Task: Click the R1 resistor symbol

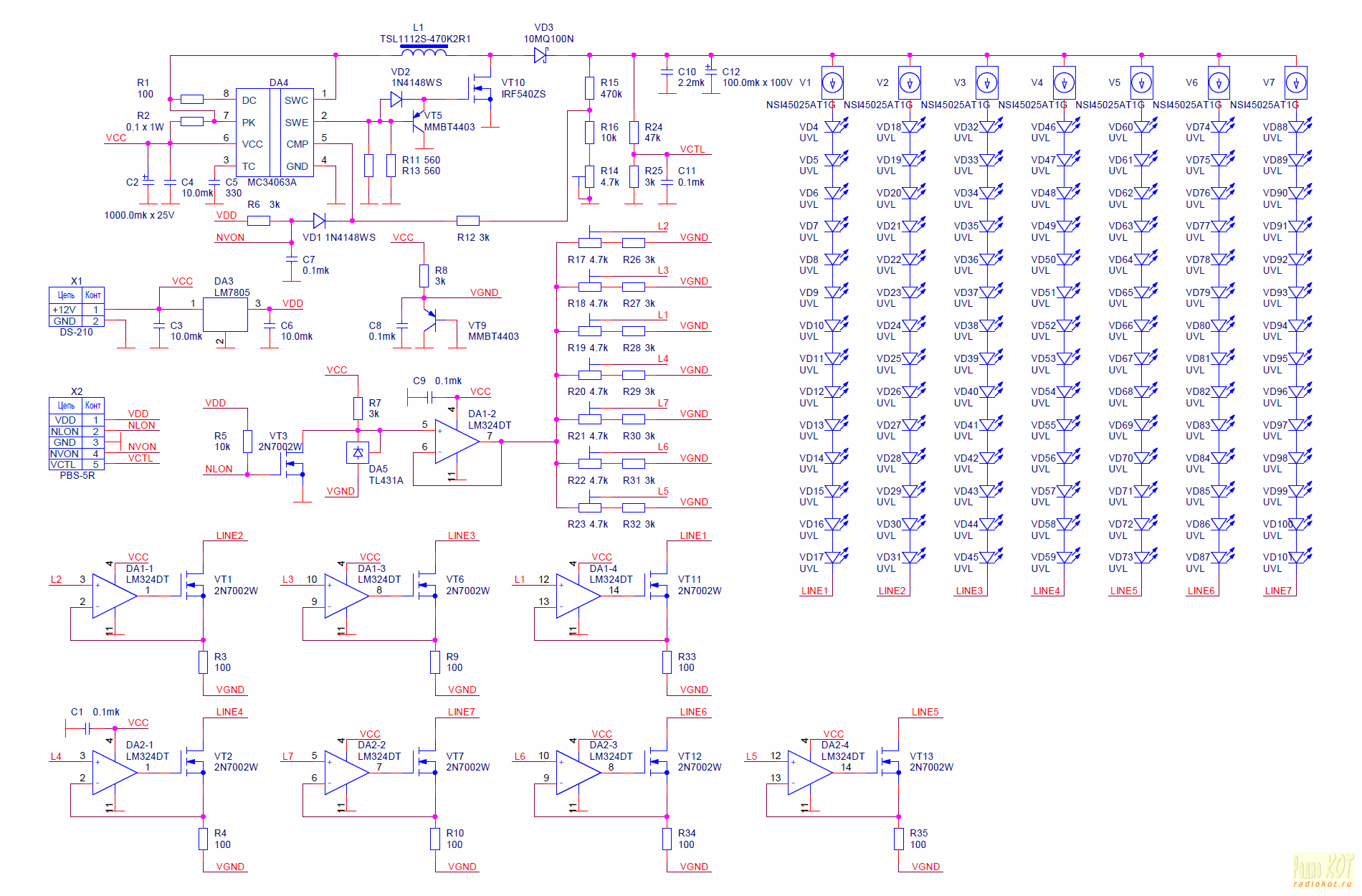Action: (x=192, y=100)
